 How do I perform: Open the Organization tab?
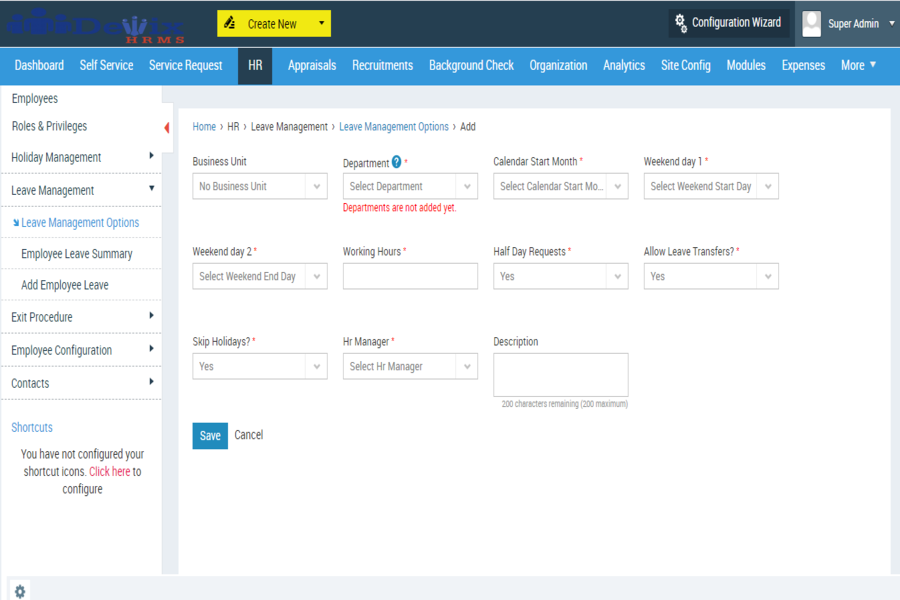pyautogui.click(x=558, y=65)
